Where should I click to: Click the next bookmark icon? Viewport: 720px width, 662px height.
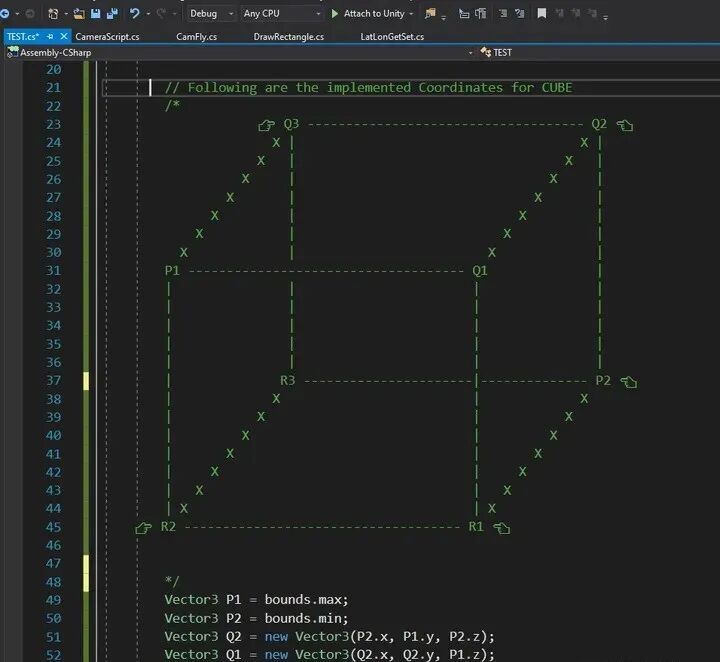click(576, 13)
